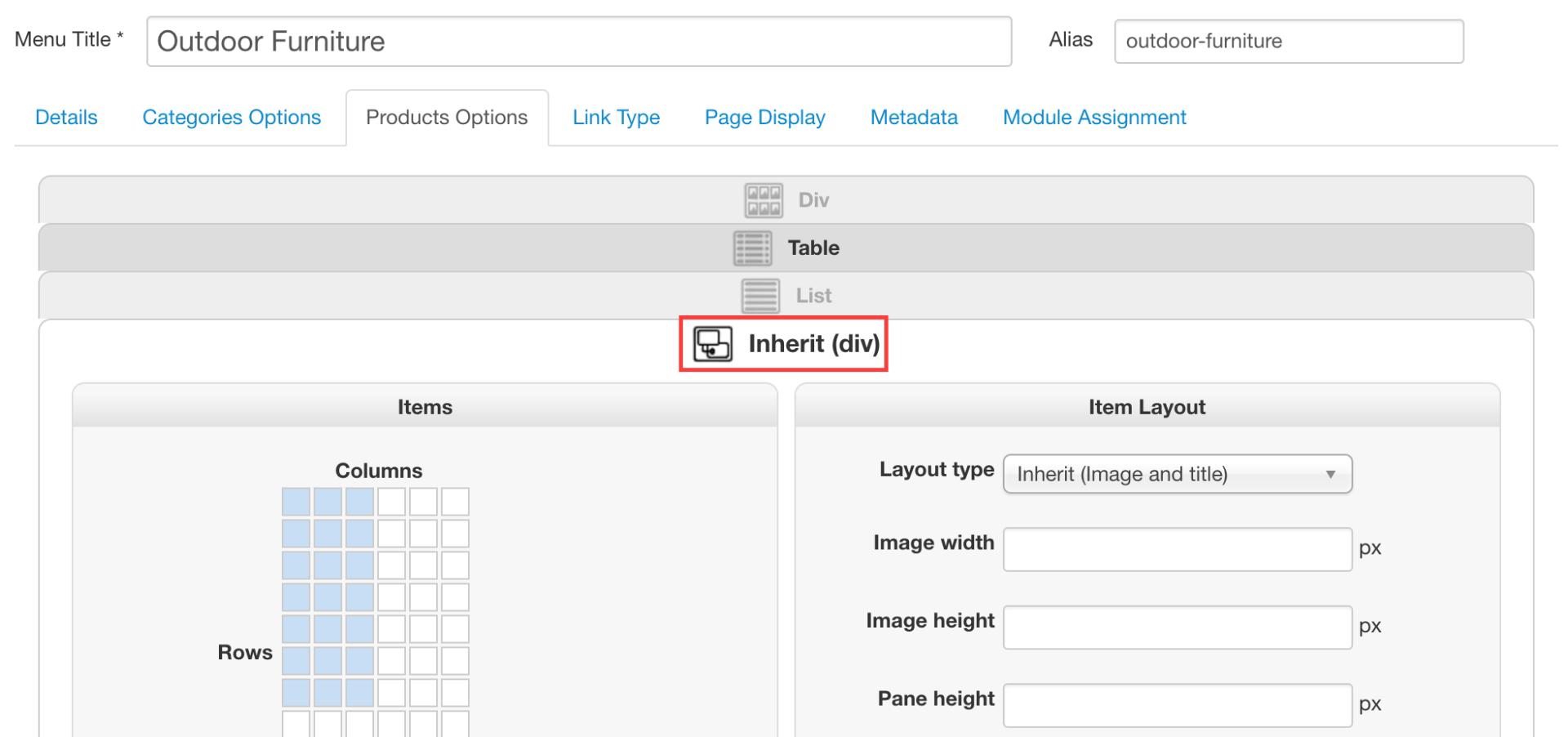Click the Item Layout panel header

1147,407
